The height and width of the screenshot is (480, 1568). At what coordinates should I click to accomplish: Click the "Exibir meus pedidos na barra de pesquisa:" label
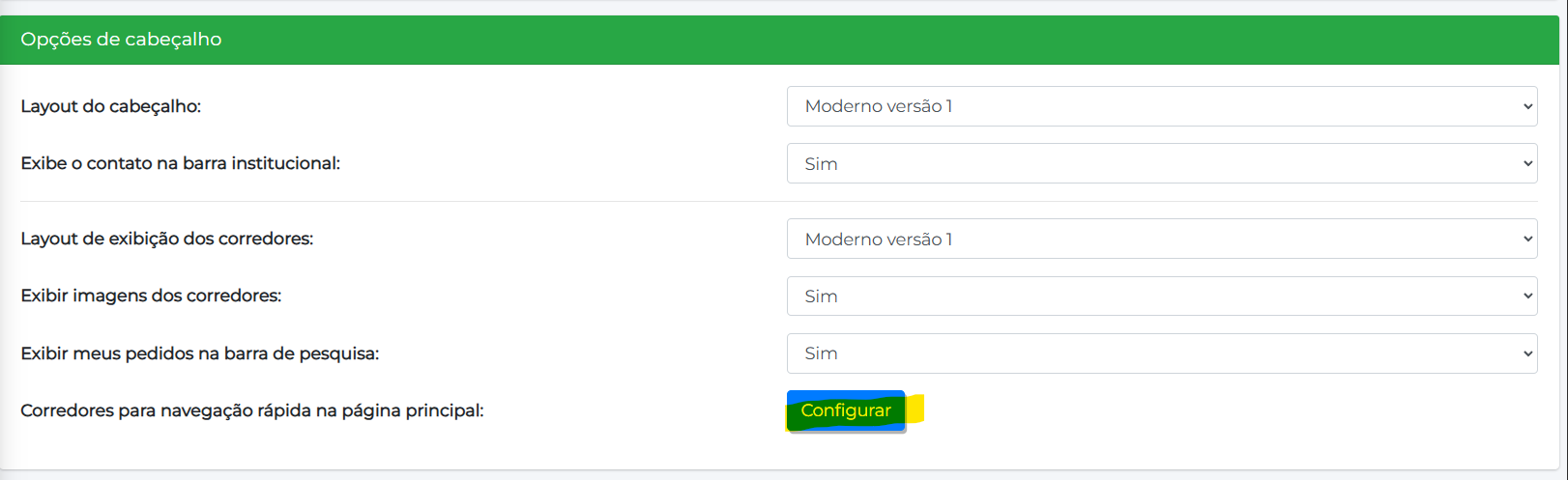click(x=200, y=353)
